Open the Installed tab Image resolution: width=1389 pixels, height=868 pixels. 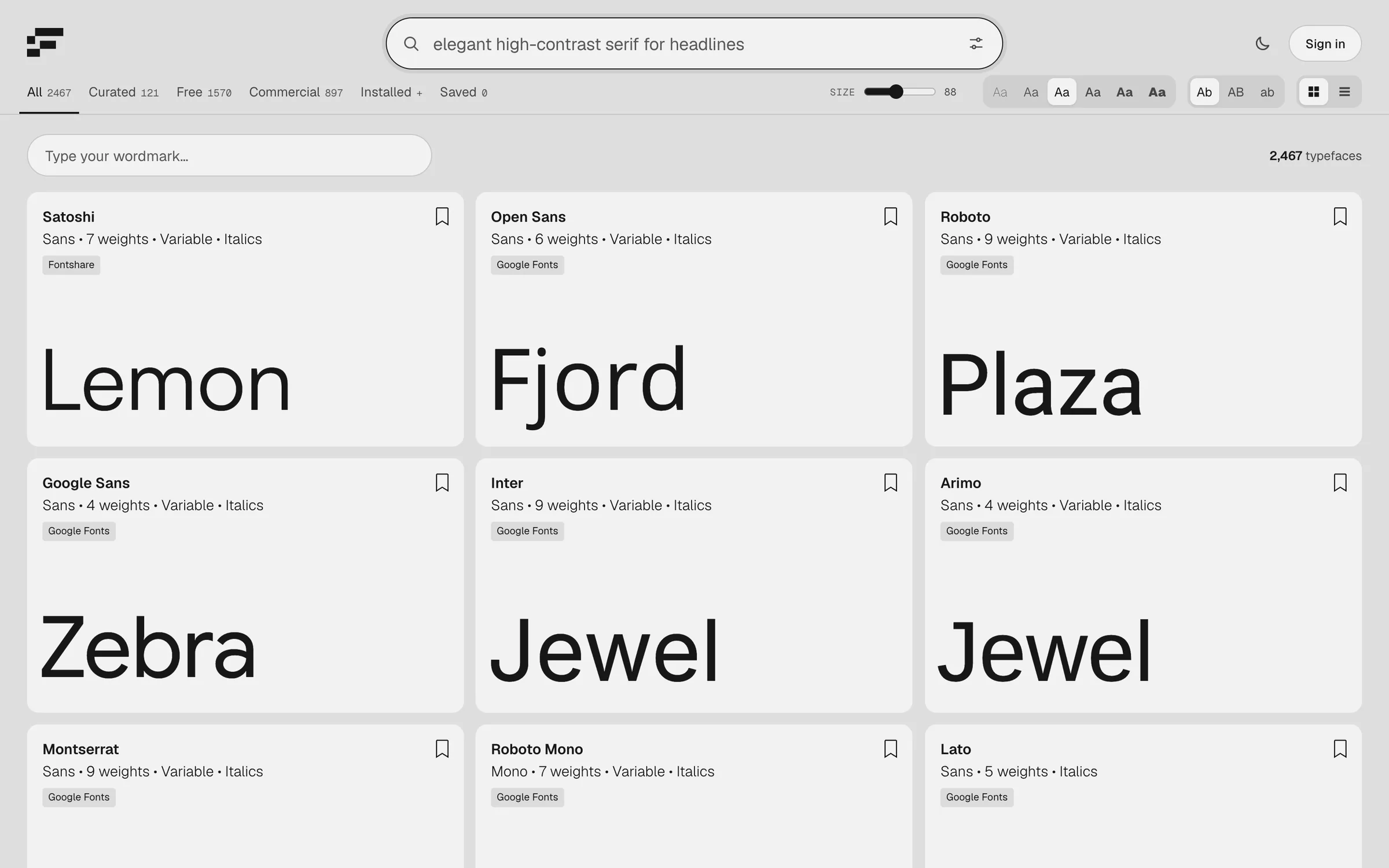click(x=391, y=93)
